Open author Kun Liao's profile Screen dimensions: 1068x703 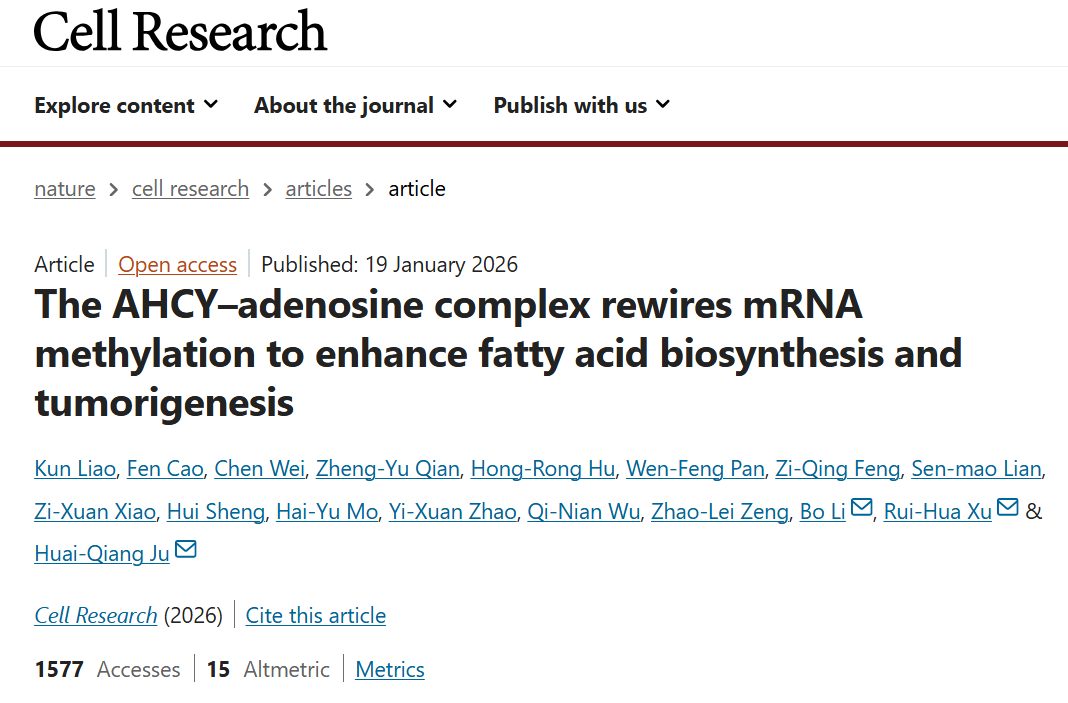pos(74,469)
